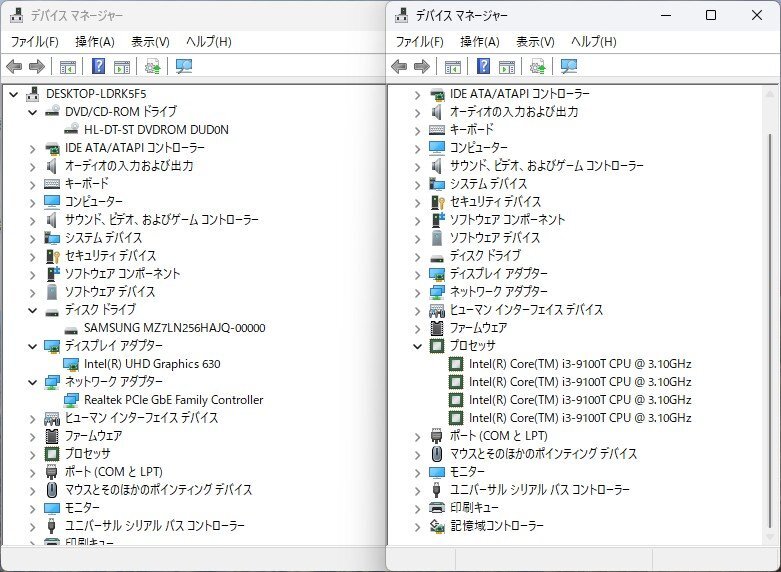
Task: Select コンピューター in left window
Action: point(94,202)
